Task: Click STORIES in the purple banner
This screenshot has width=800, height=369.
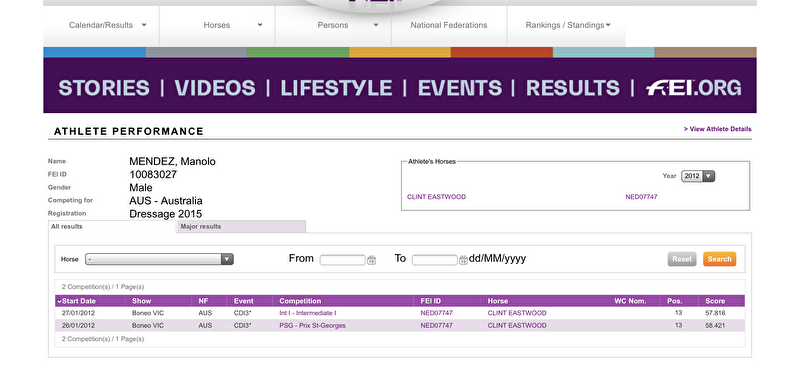Action: coord(104,88)
